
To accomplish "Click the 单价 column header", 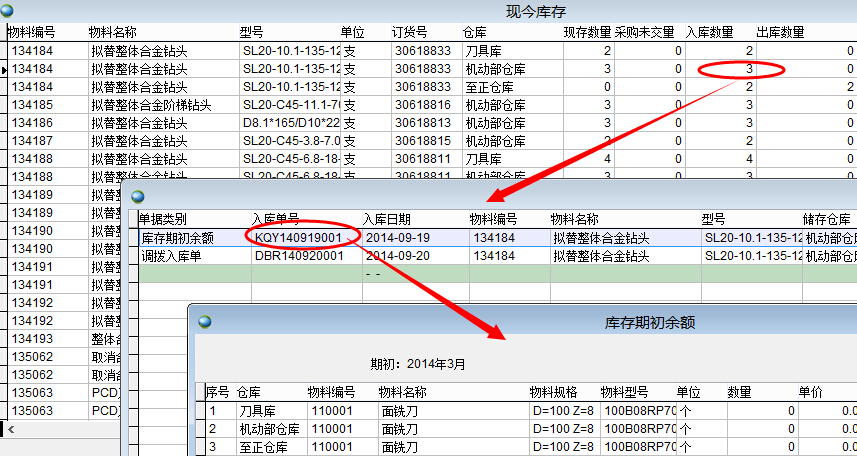I will point(810,391).
